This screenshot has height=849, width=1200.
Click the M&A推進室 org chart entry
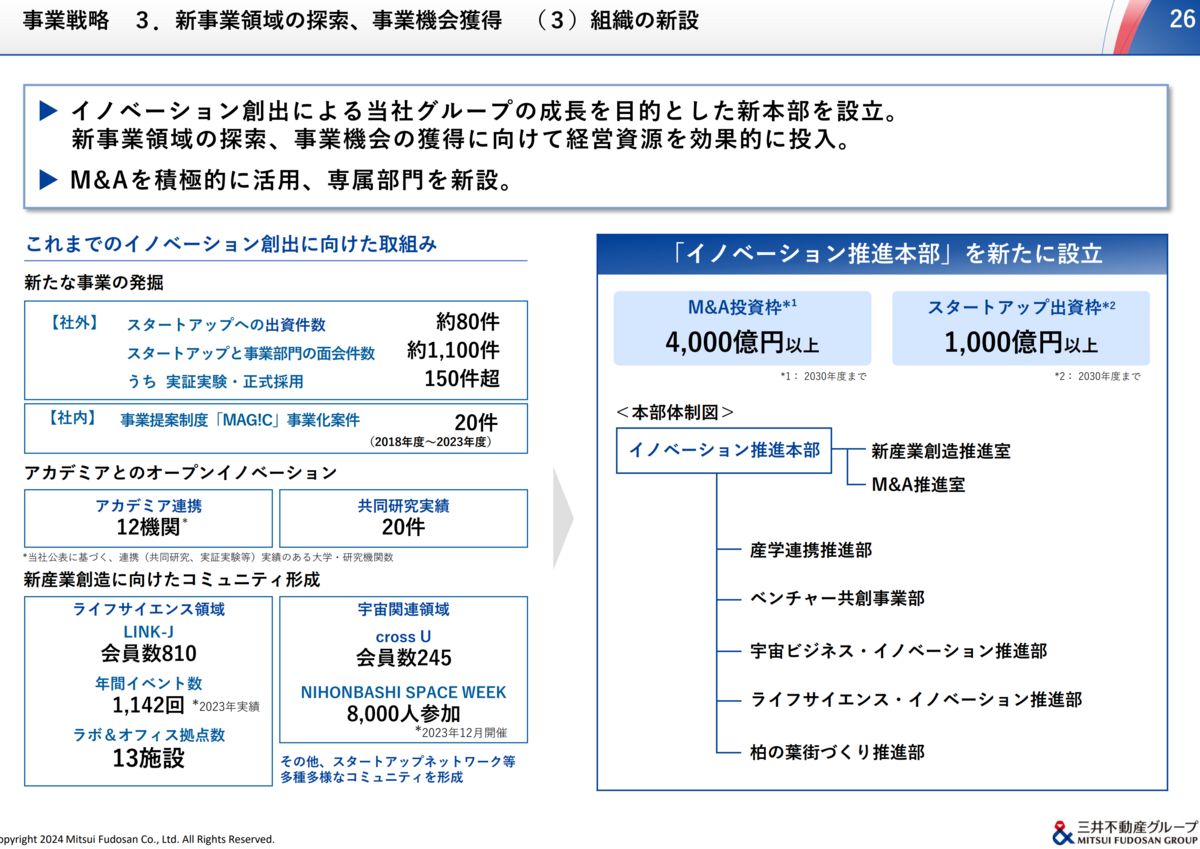(x=918, y=485)
